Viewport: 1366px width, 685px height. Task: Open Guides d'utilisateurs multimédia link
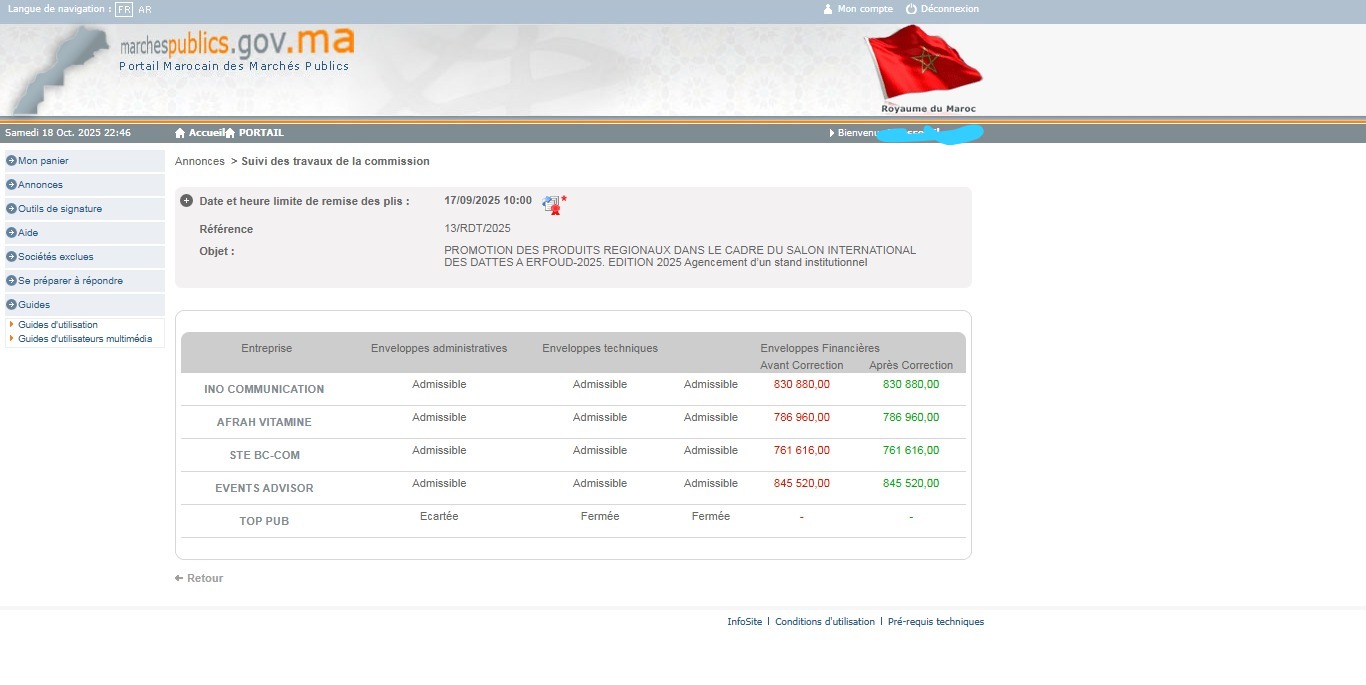85,339
